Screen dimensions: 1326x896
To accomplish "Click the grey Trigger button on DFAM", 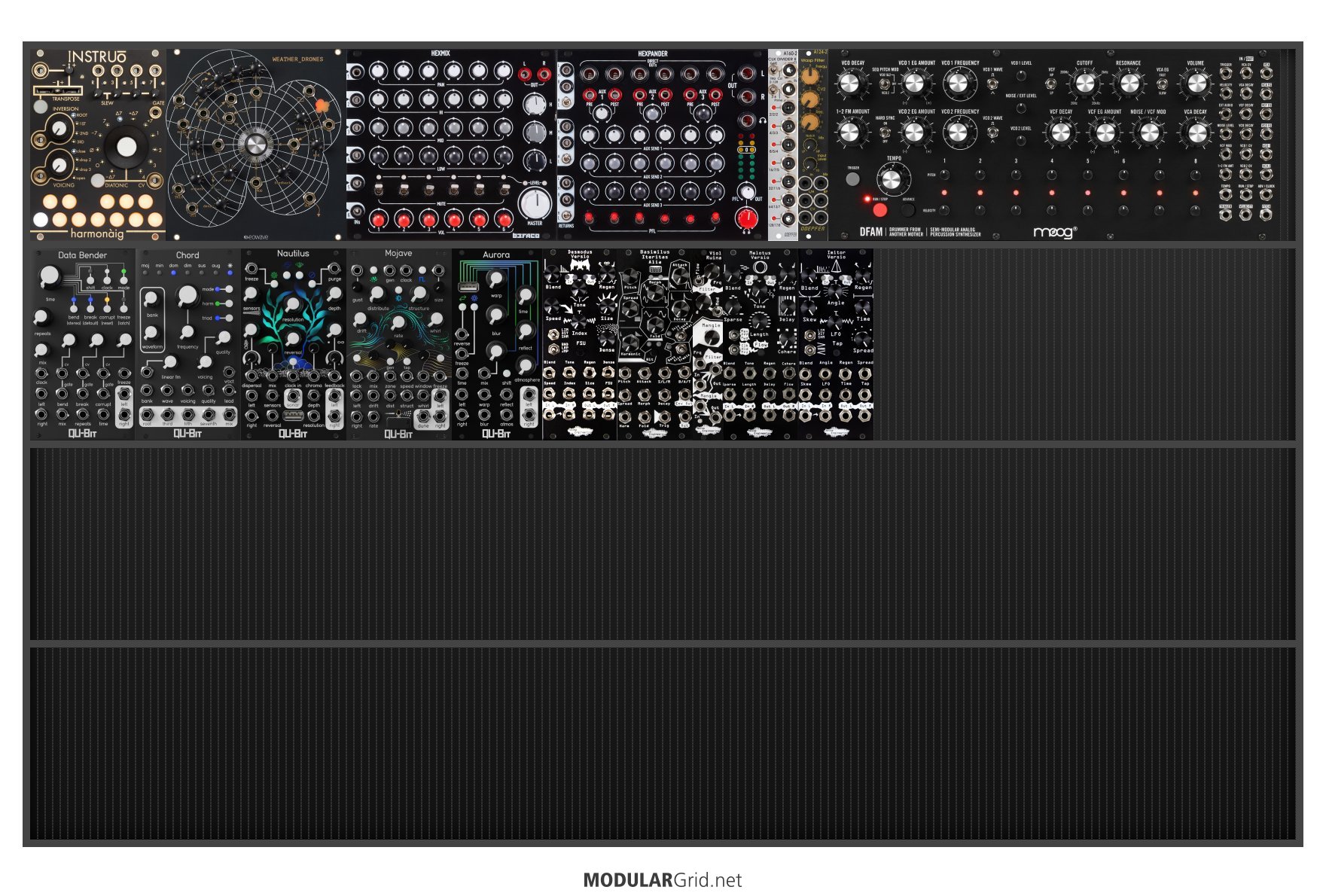I will [x=852, y=179].
